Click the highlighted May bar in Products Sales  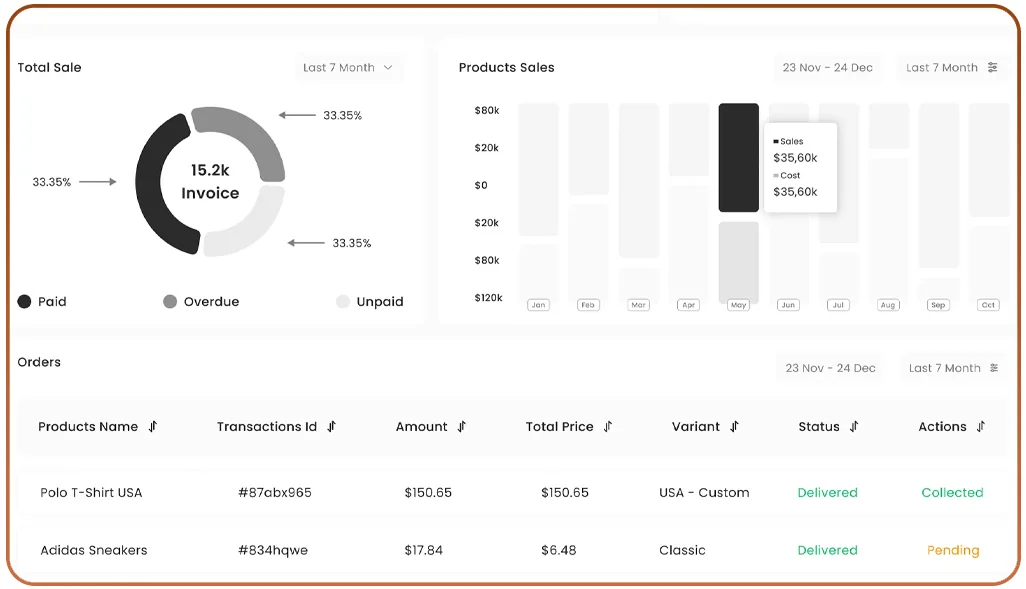[x=738, y=155]
